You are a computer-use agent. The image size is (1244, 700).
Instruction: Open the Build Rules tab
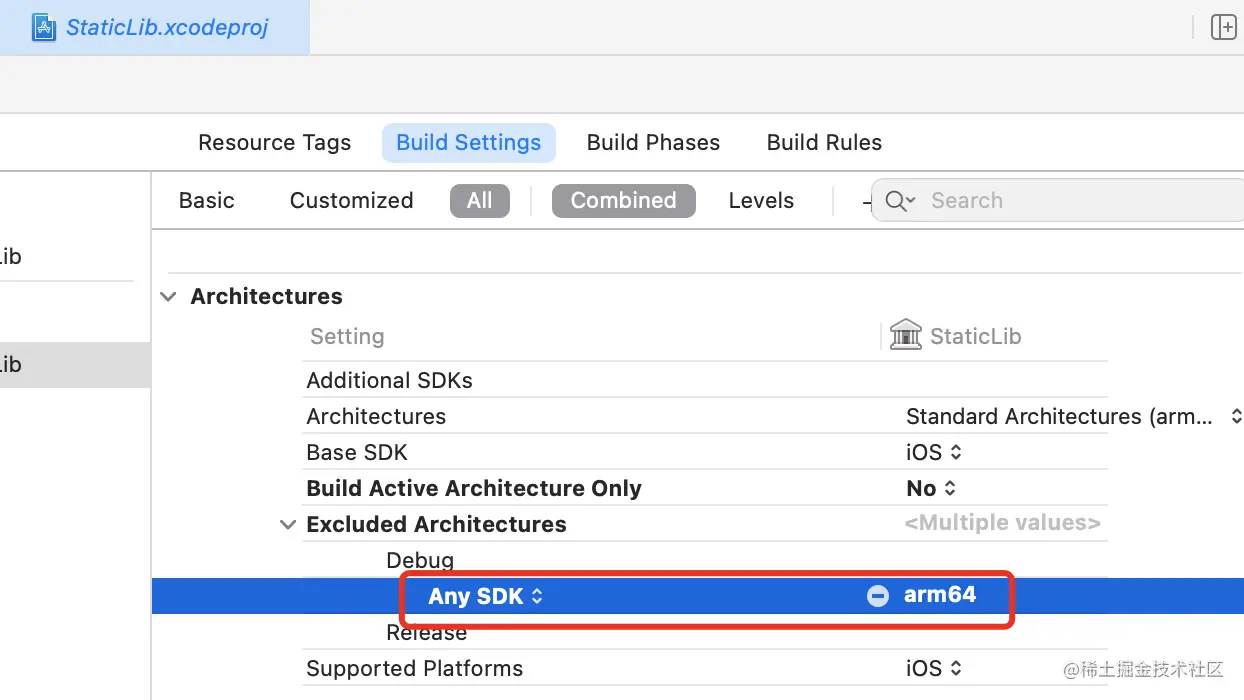pos(824,143)
